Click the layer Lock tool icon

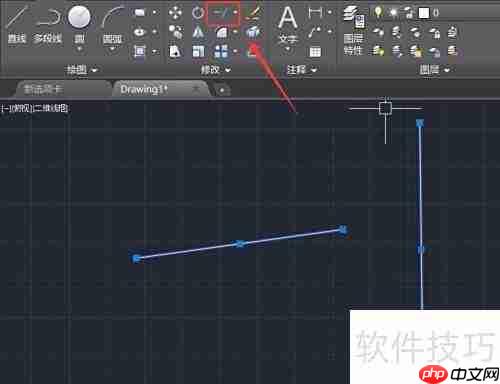coord(434,32)
